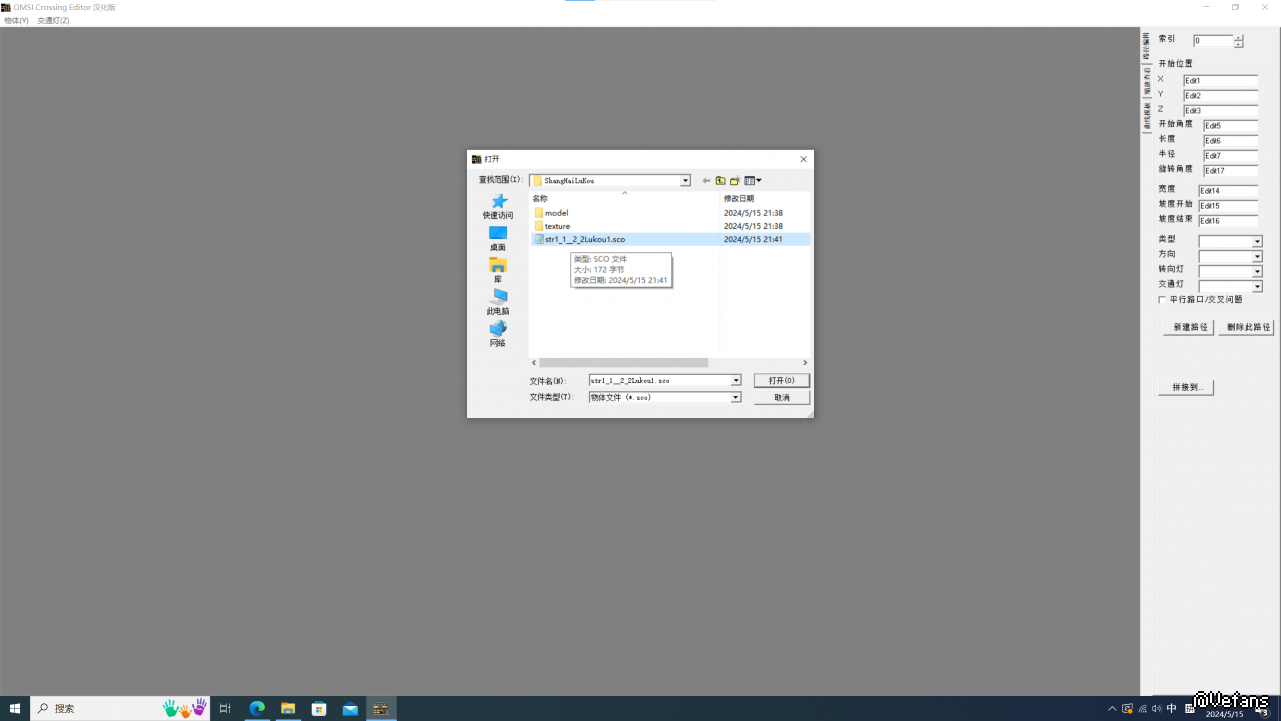Open Microsoft Edge from the taskbar
The width and height of the screenshot is (1281, 721).
pos(257,708)
